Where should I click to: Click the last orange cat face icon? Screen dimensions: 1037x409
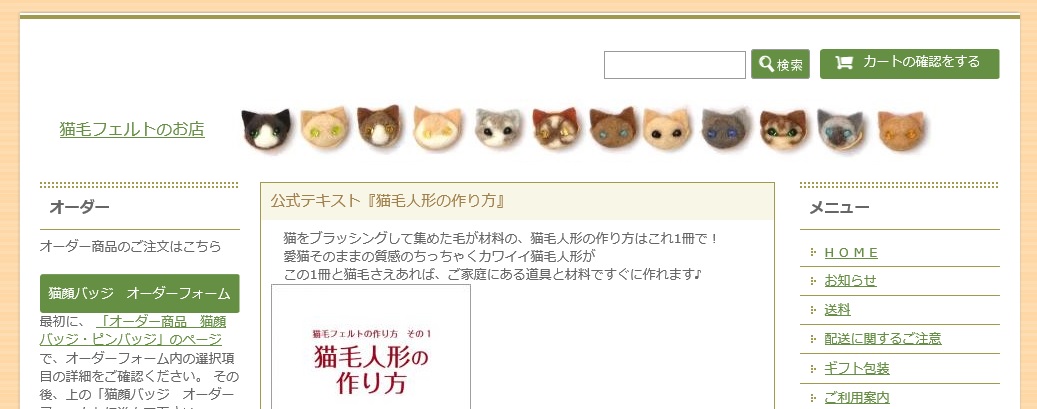[900, 129]
